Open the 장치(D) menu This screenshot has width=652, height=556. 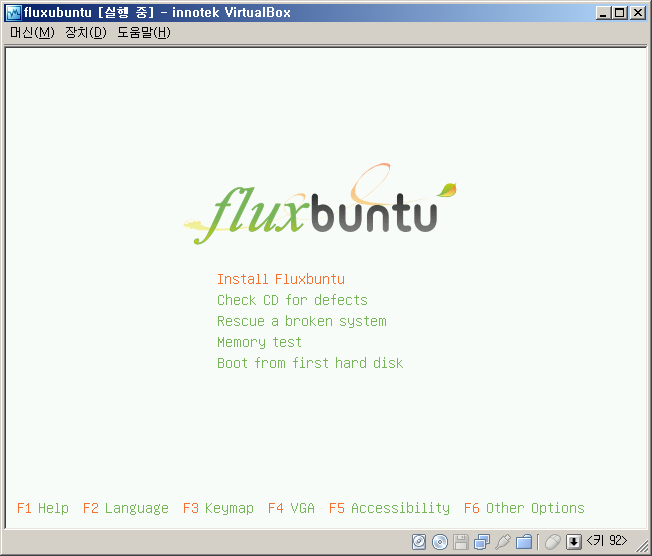click(x=86, y=32)
